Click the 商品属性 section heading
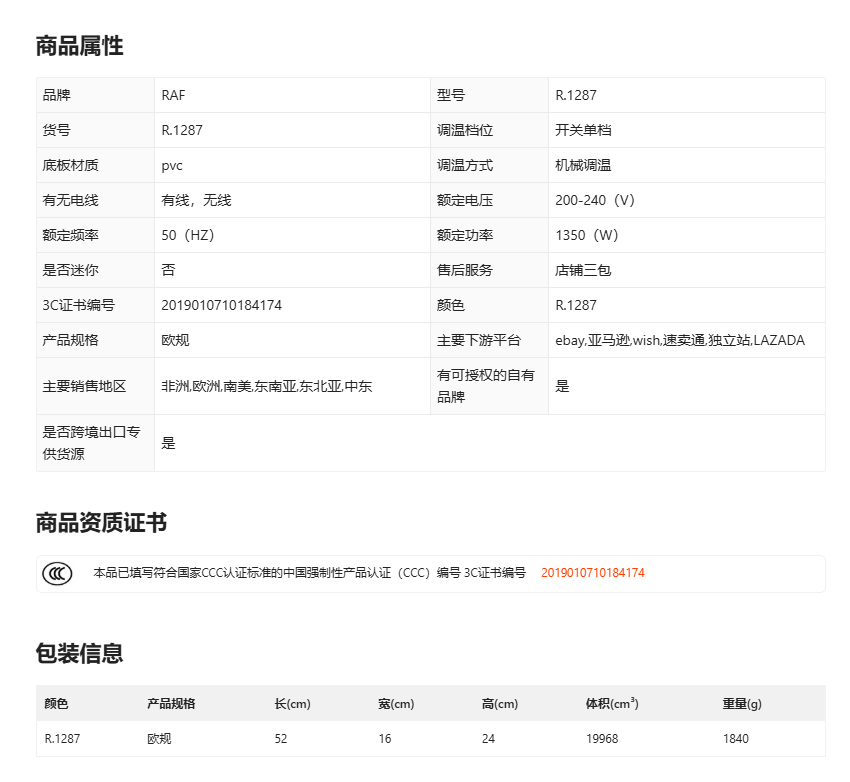 point(79,46)
